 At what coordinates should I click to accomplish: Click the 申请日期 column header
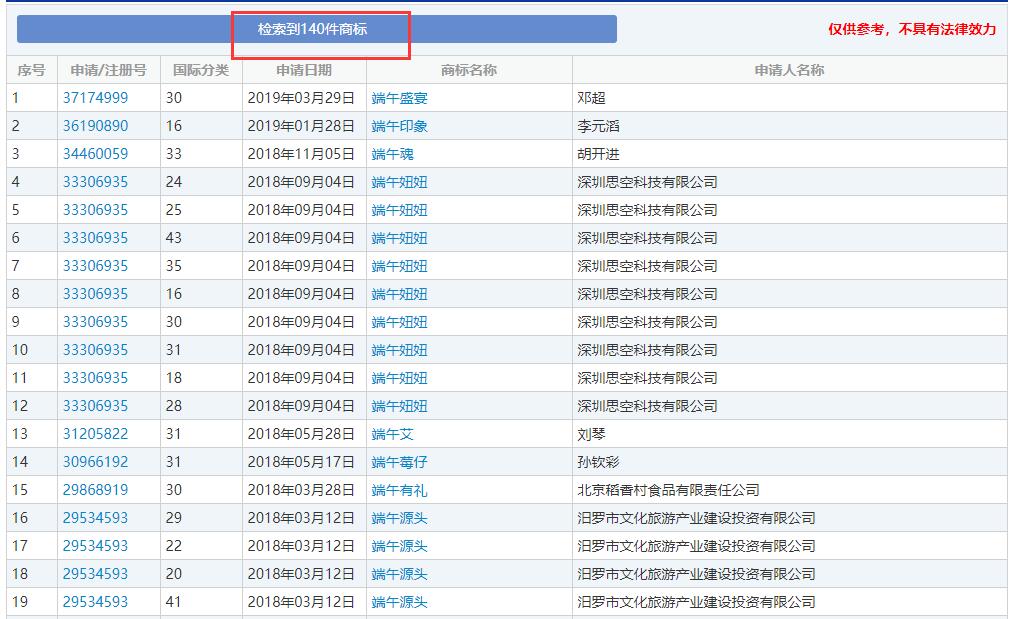click(304, 70)
